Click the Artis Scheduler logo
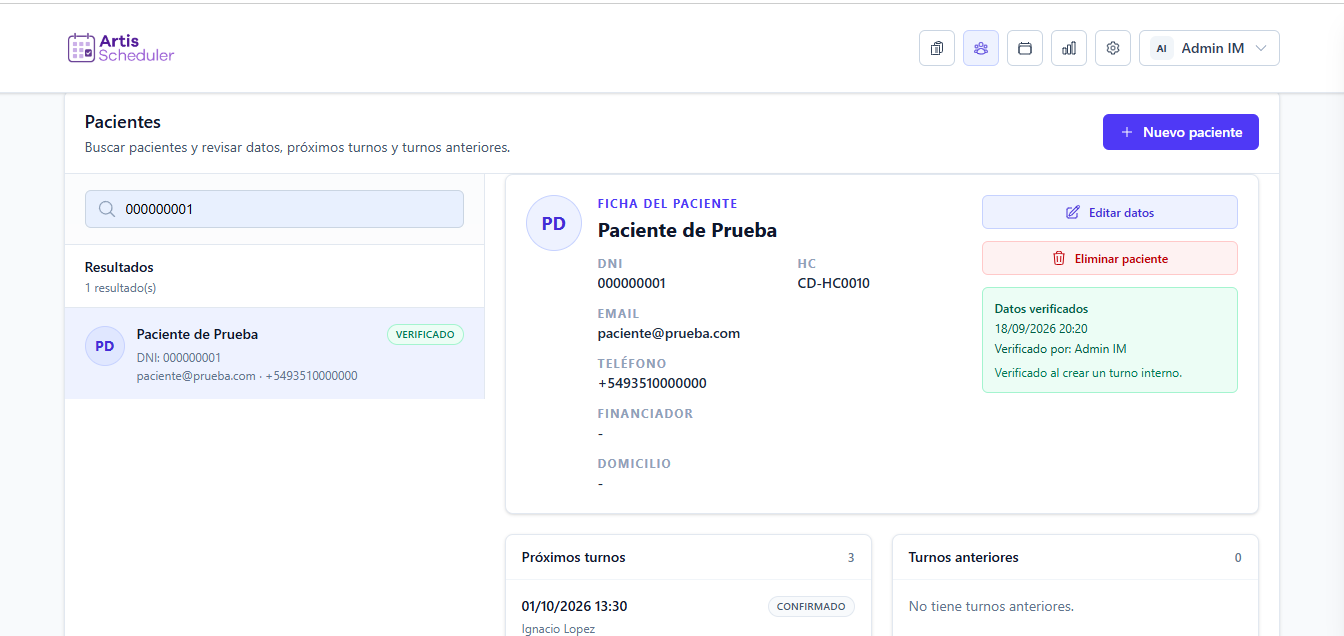This screenshot has width=1344, height=636. point(121,48)
